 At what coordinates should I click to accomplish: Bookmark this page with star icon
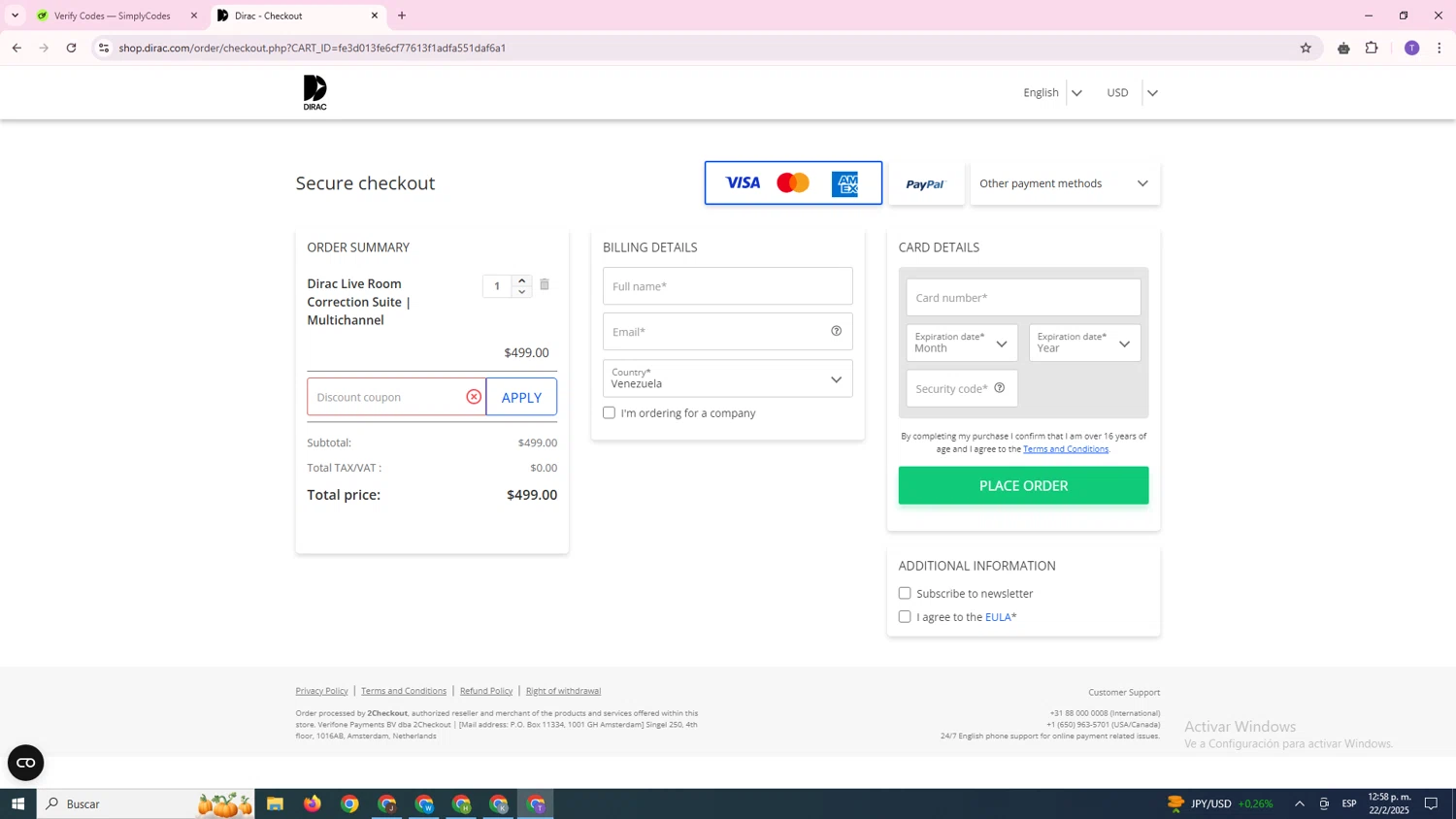coord(1306,48)
